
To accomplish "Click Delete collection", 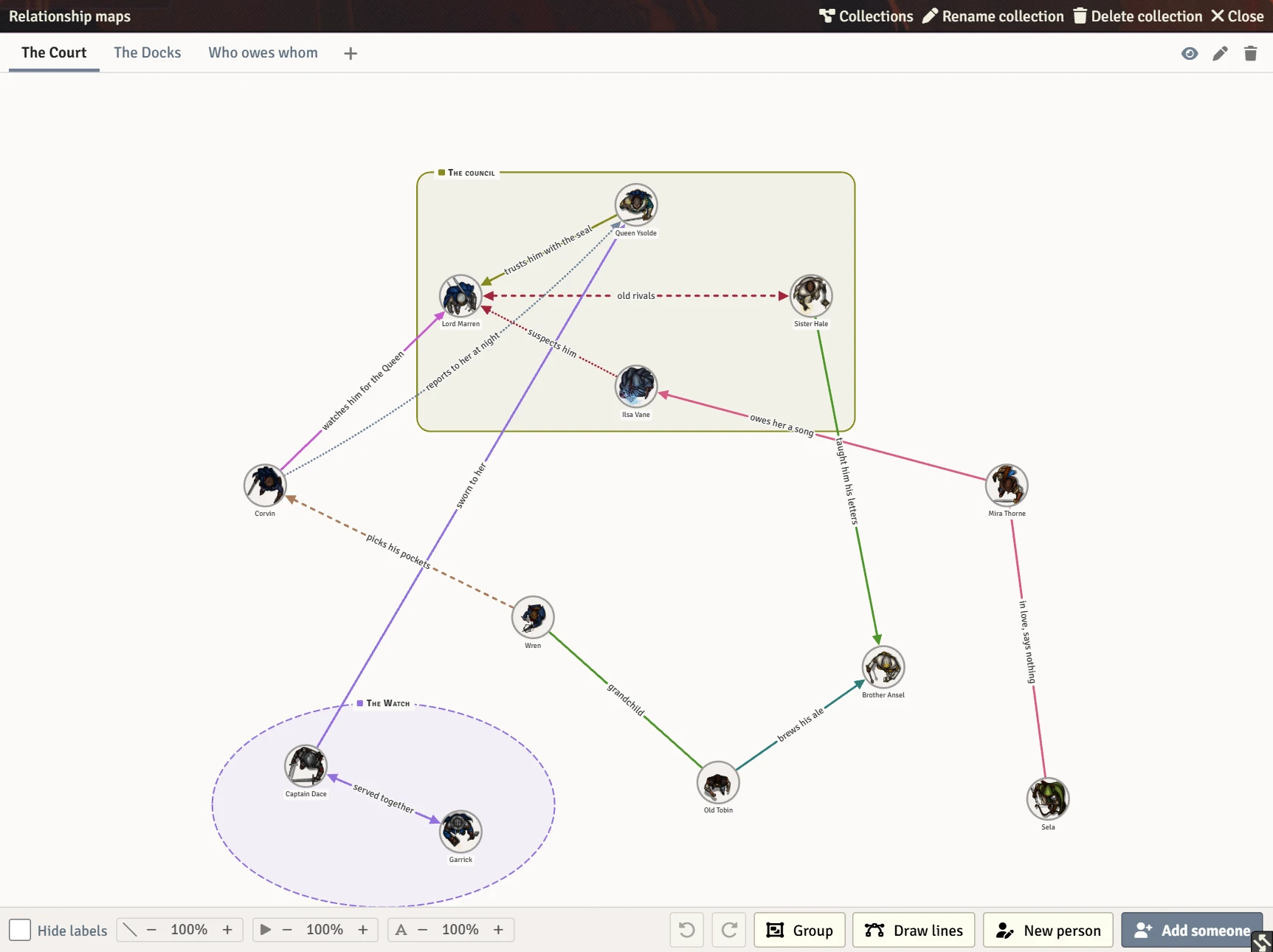I will click(1138, 16).
